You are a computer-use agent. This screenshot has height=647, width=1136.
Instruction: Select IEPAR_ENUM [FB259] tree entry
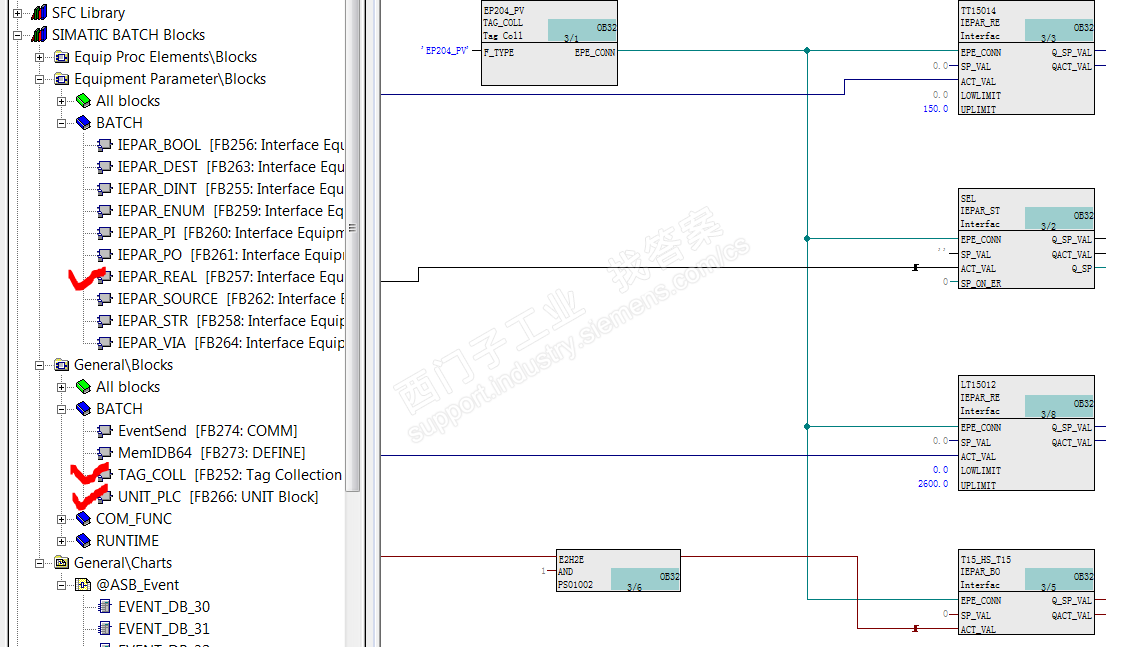tap(230, 211)
